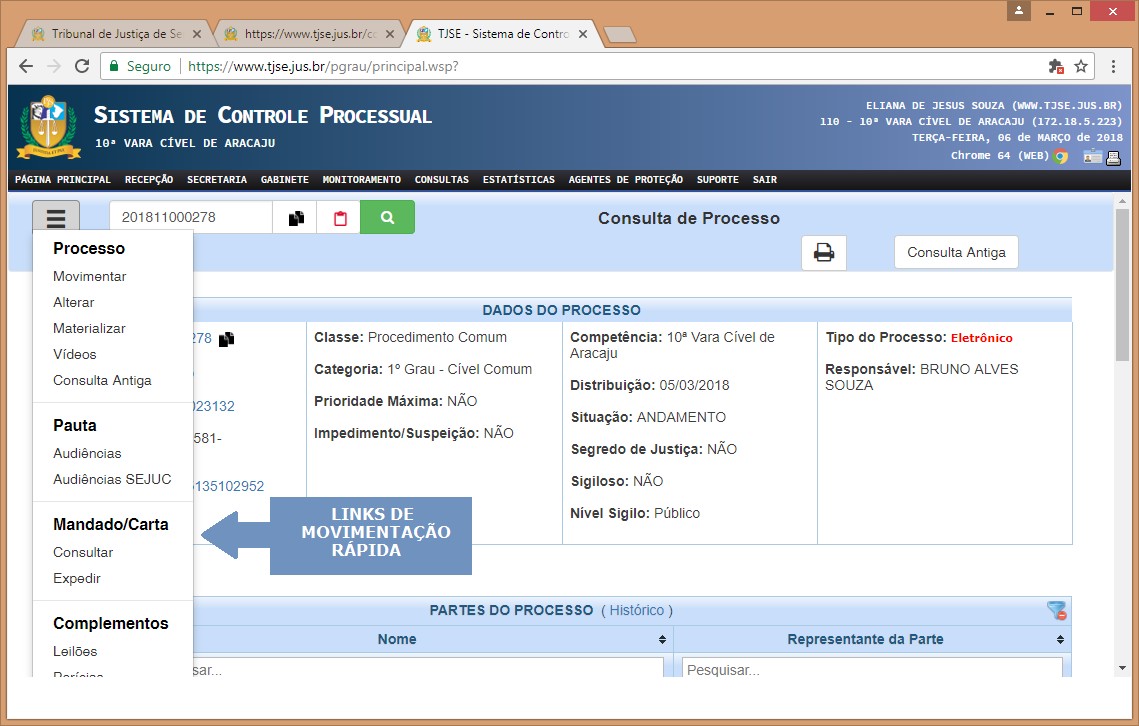Click the copy process number icon in search bar

pyautogui.click(x=296, y=218)
